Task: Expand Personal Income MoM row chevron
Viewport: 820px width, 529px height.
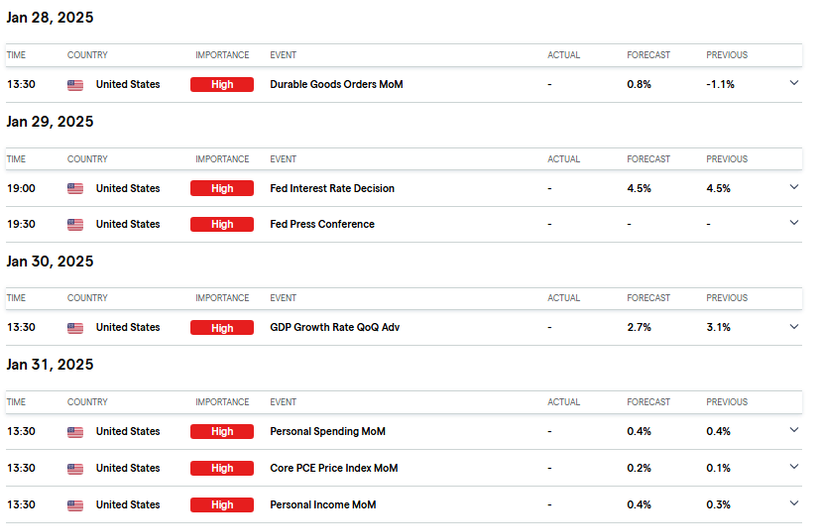Action: (x=794, y=504)
